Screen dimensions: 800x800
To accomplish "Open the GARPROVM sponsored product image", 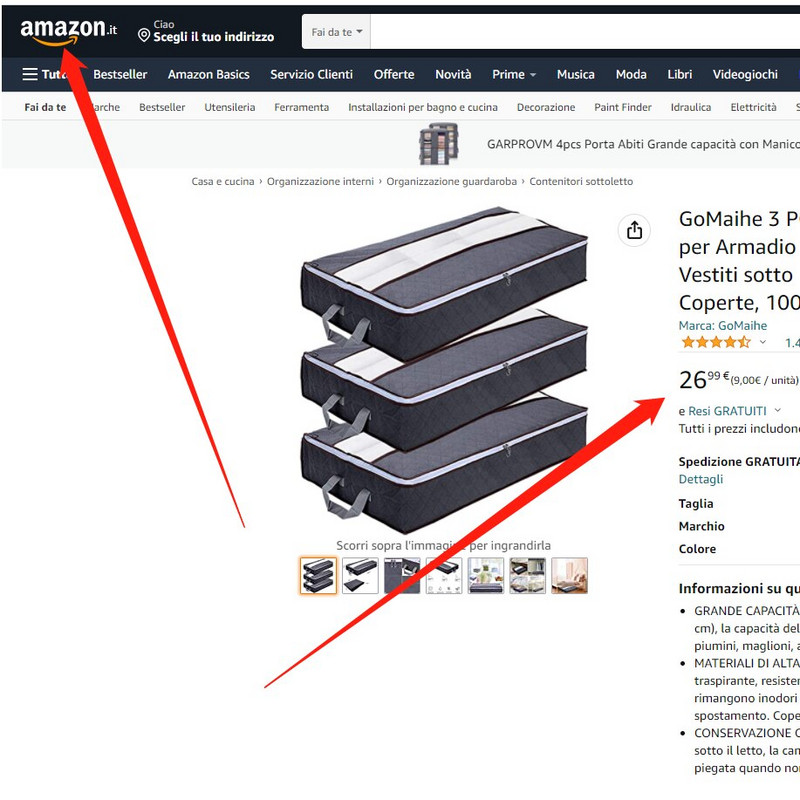I will click(439, 144).
